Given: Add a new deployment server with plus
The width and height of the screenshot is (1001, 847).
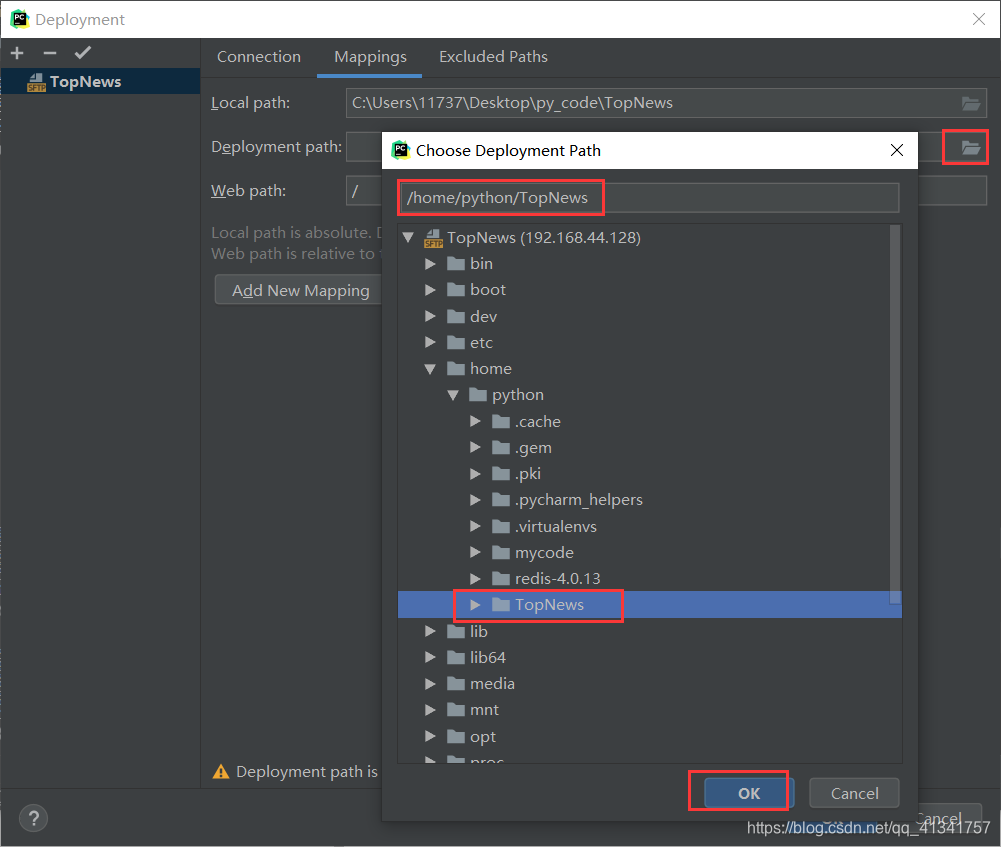Looking at the screenshot, I should (x=17, y=53).
